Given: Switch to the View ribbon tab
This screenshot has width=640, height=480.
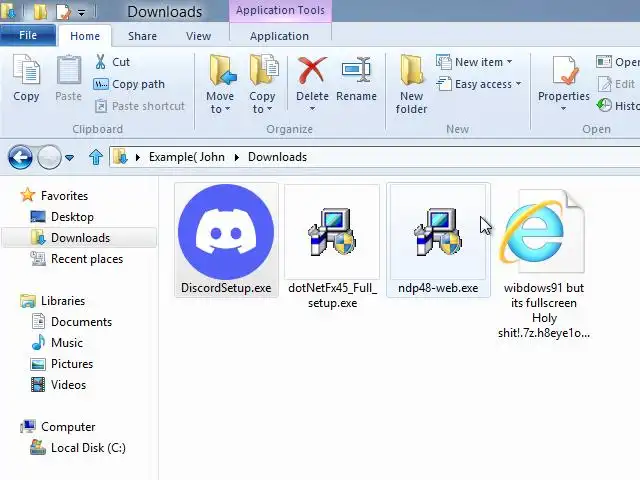Looking at the screenshot, I should pos(198,36).
